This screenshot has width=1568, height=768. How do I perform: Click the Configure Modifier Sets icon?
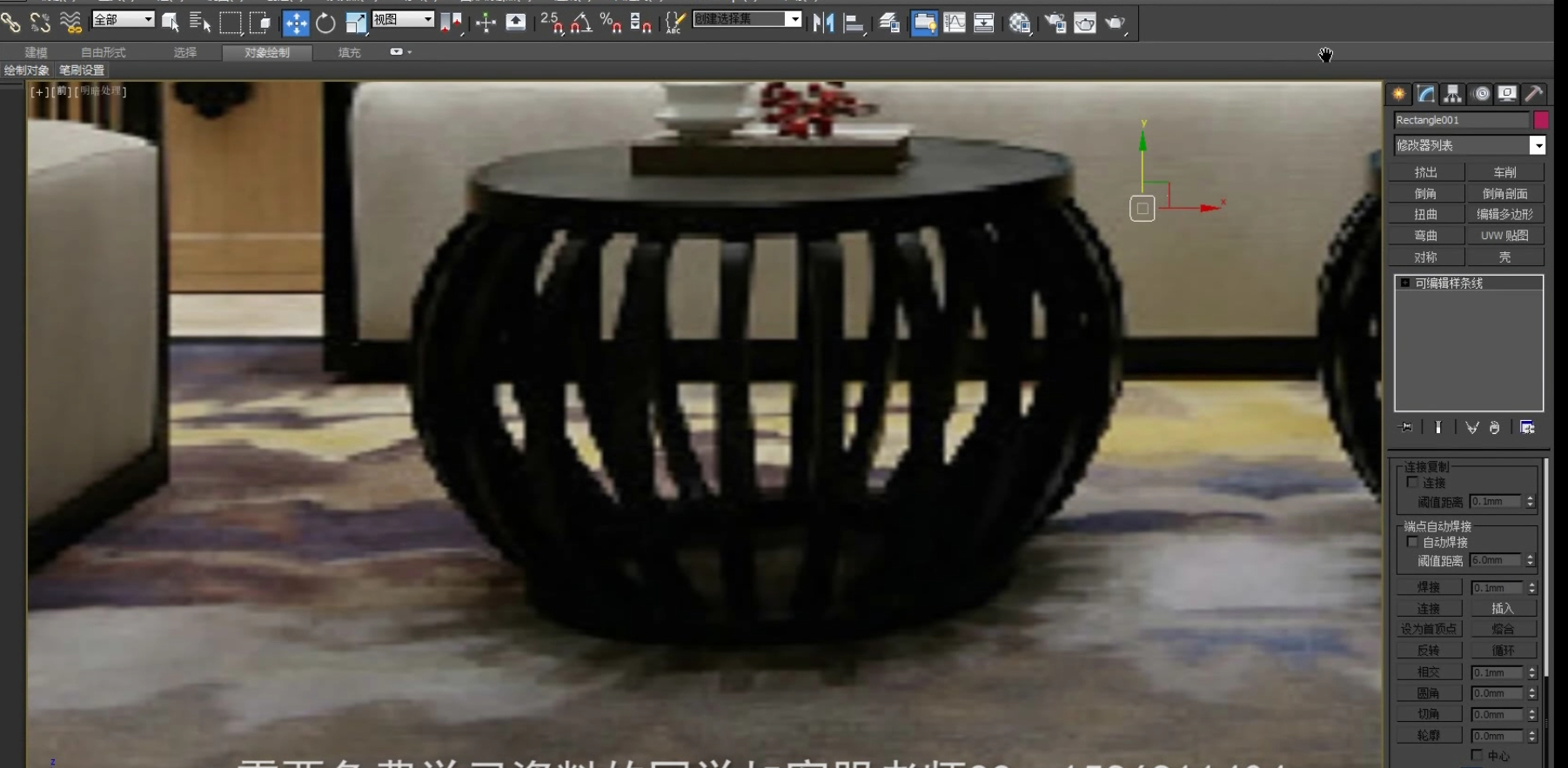click(1527, 427)
